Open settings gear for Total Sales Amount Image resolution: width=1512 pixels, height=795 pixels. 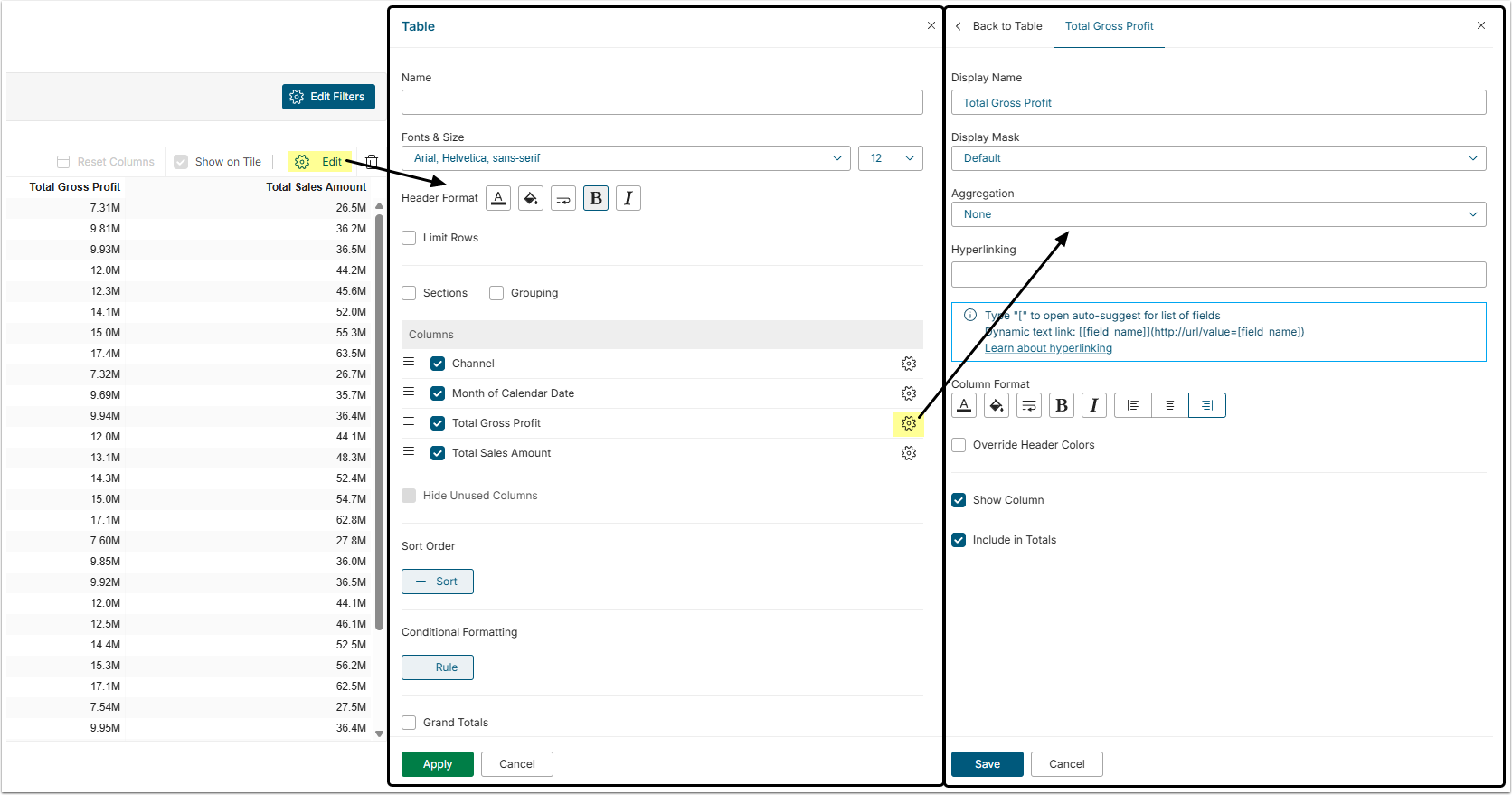pyautogui.click(x=909, y=453)
